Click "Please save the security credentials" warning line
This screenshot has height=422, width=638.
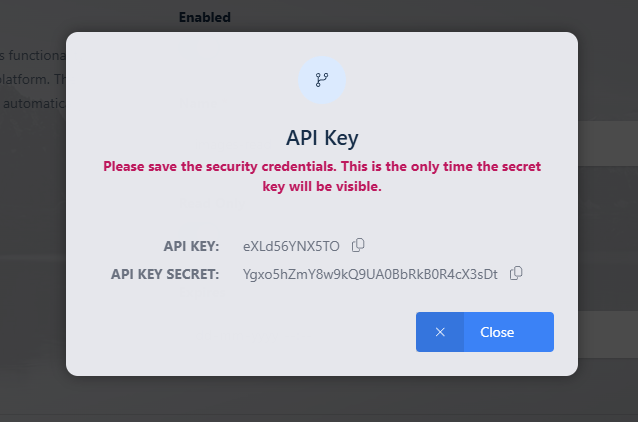click(x=322, y=166)
